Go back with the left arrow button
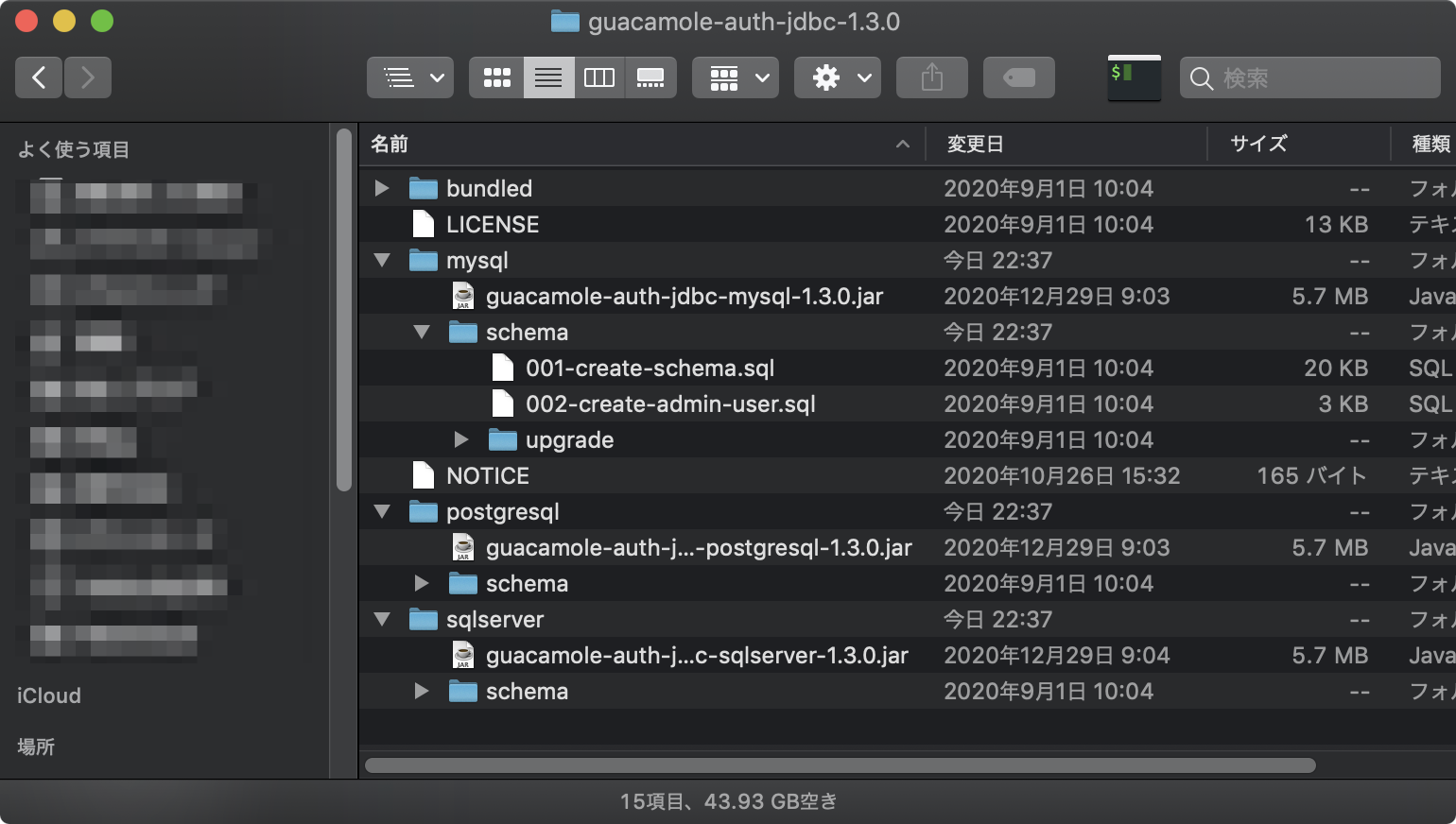 (x=39, y=77)
